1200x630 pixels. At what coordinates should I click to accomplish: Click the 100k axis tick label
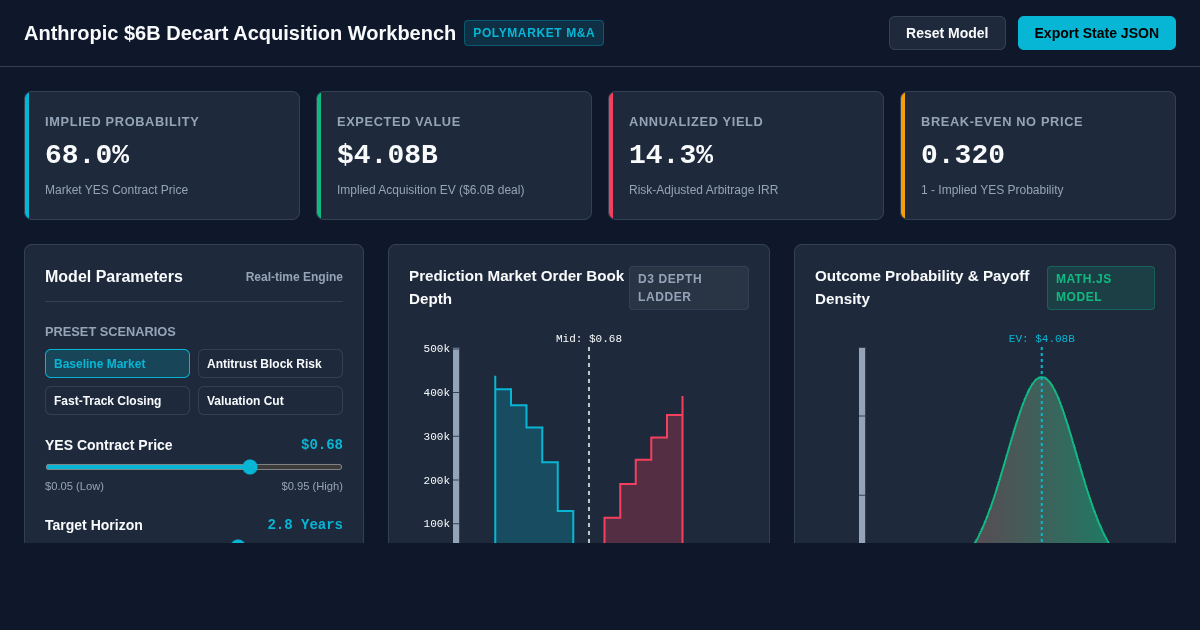(x=437, y=524)
